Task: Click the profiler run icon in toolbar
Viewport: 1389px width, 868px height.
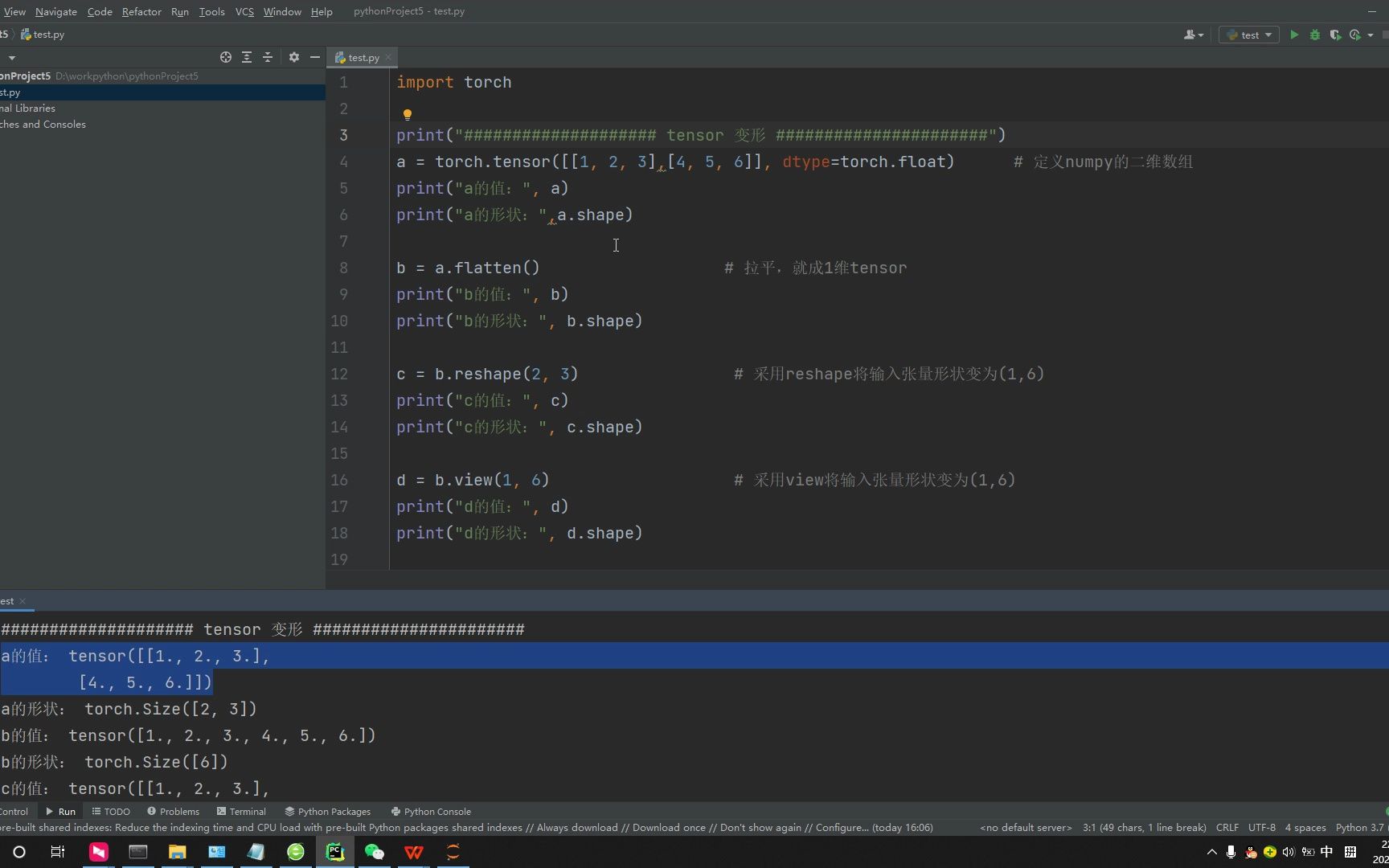Action: (x=1355, y=35)
